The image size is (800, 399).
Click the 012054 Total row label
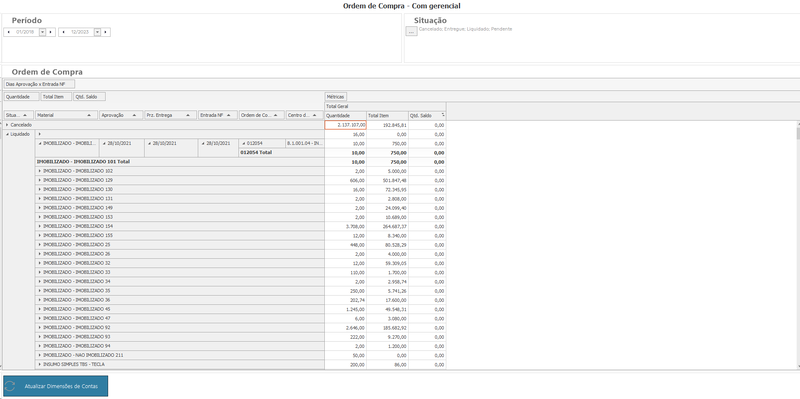click(281, 153)
